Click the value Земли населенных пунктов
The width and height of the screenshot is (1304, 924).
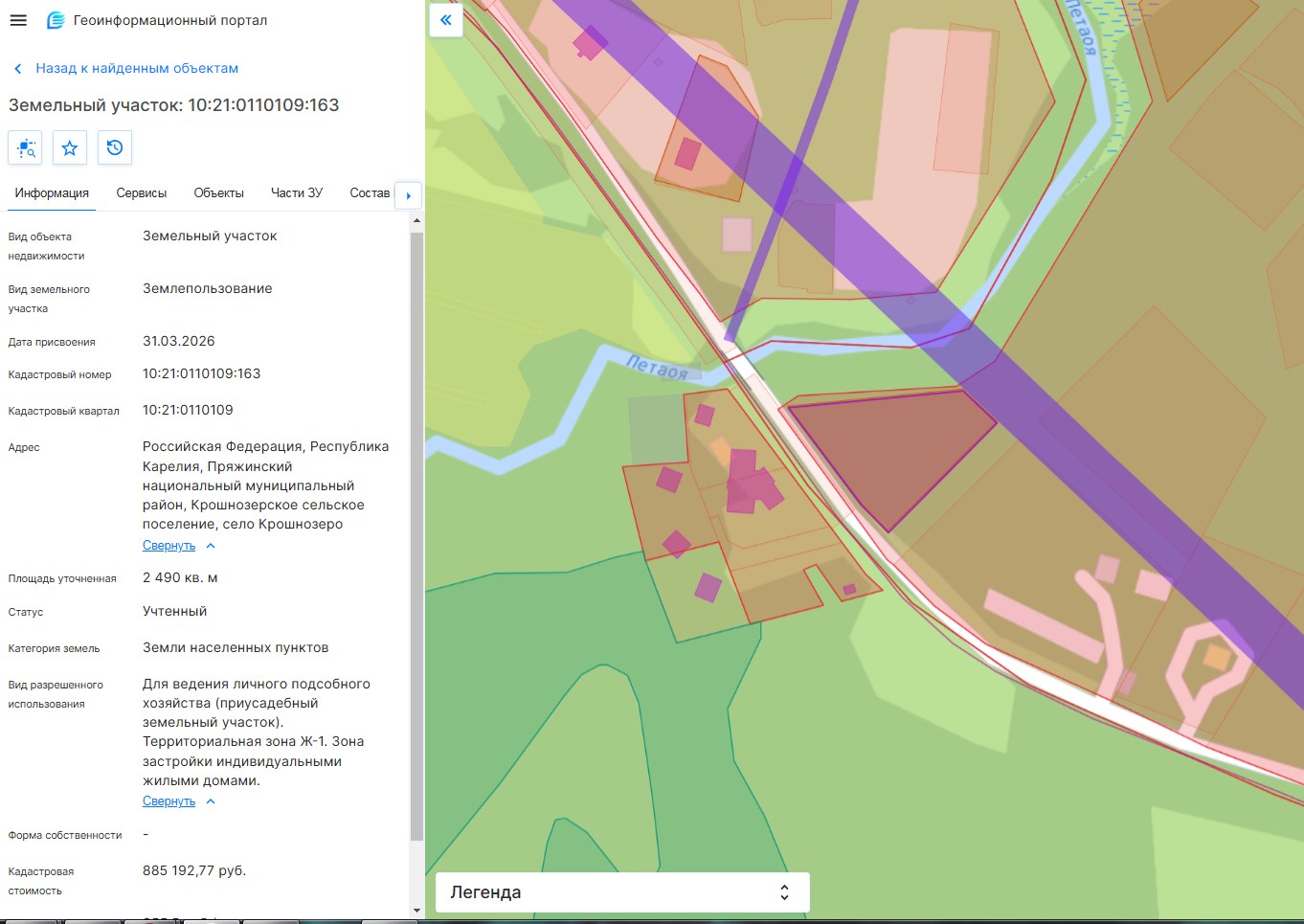[236, 648]
